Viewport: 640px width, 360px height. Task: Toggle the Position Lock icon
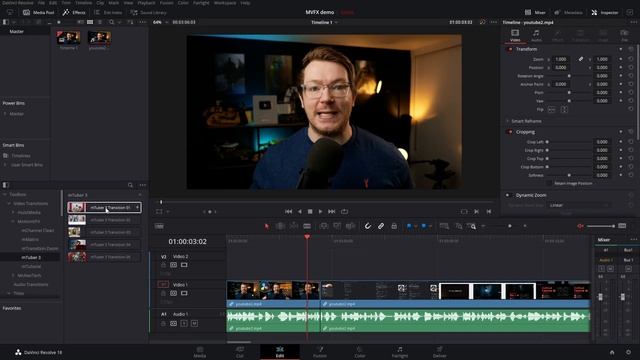(394, 226)
